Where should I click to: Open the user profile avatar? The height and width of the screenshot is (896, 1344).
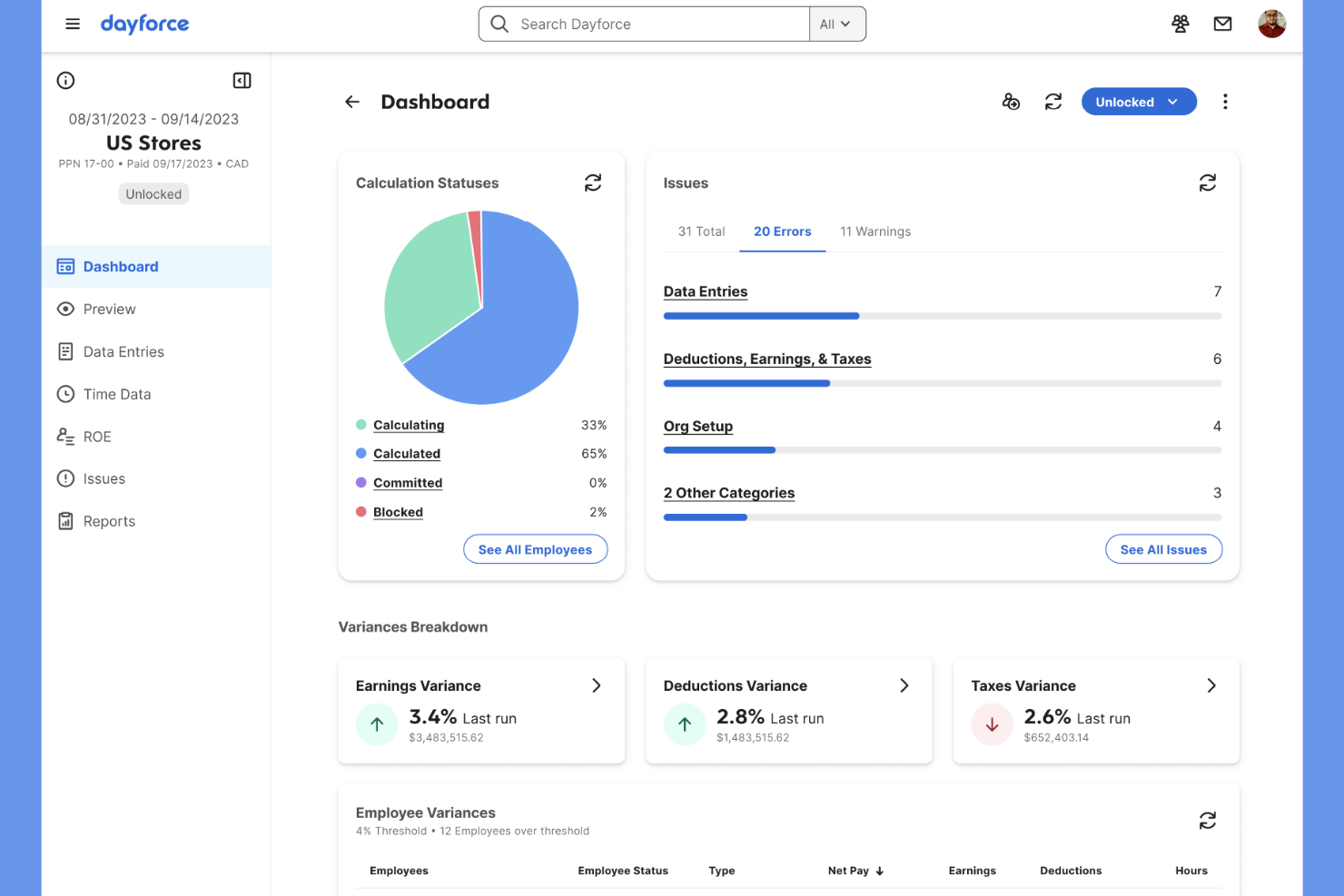(x=1271, y=24)
